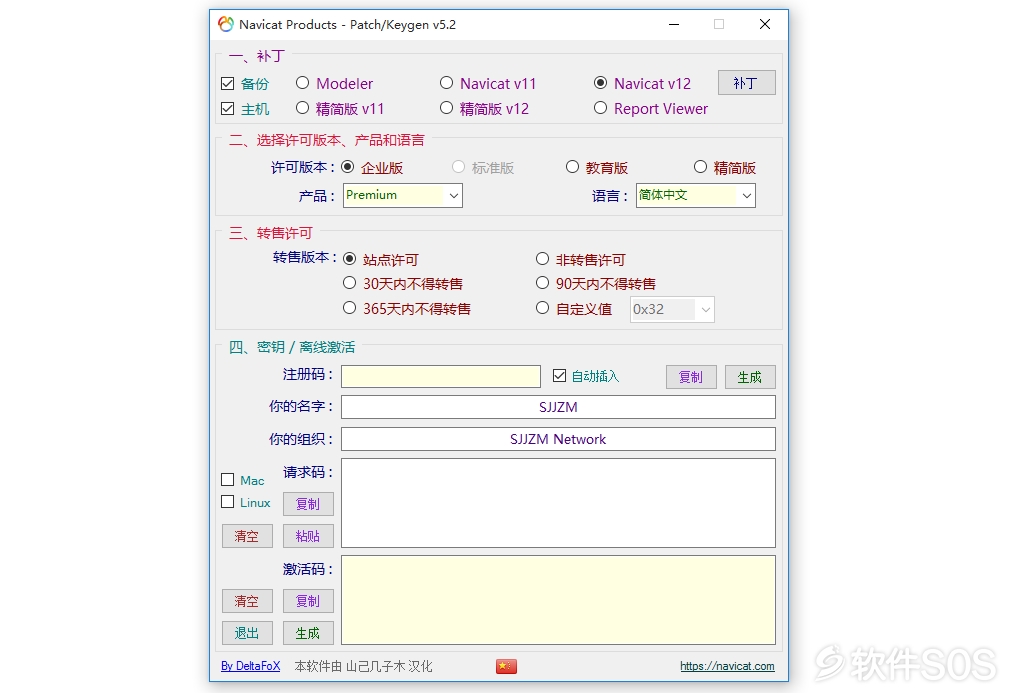Select 365天内不得转售 option
1012x693 pixels.
click(x=349, y=308)
